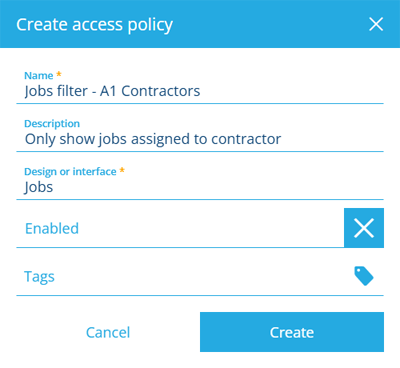The height and width of the screenshot is (368, 400).
Task: Click the Tags label text
Action: pos(39,277)
